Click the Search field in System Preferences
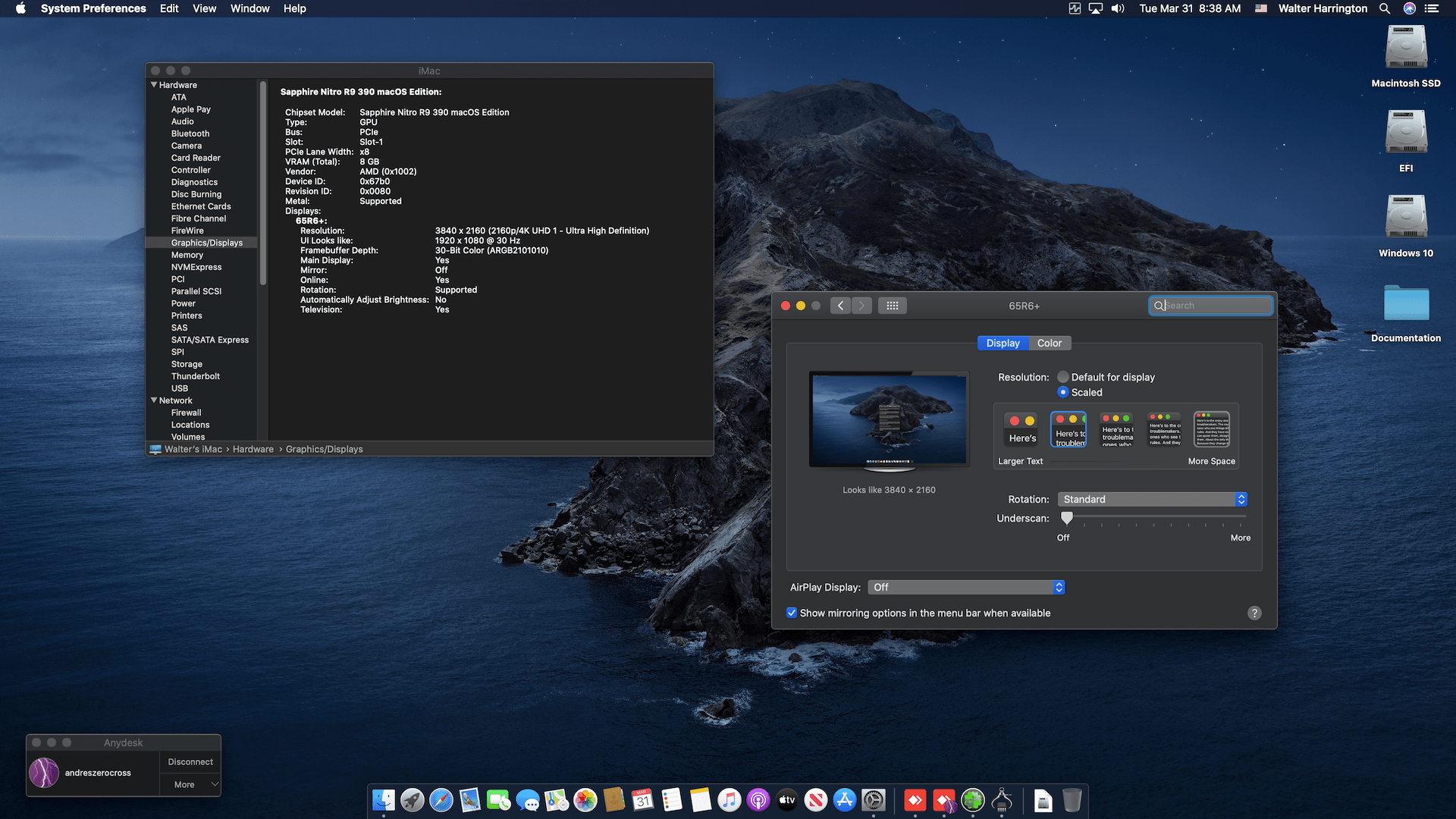 (1210, 306)
